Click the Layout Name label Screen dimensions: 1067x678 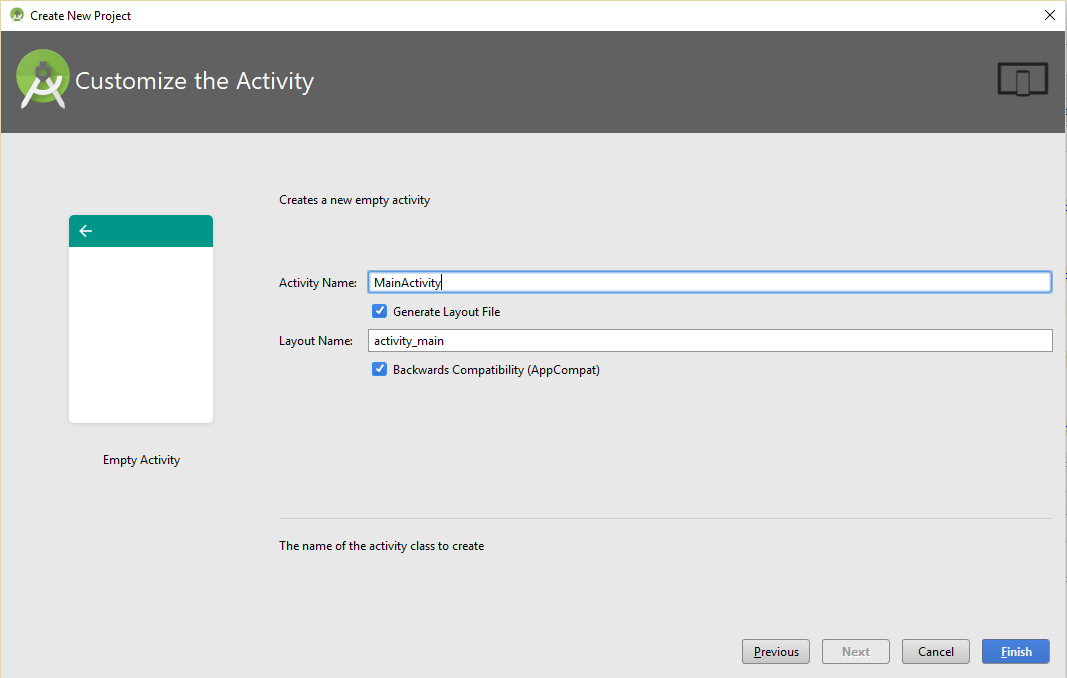[315, 340]
